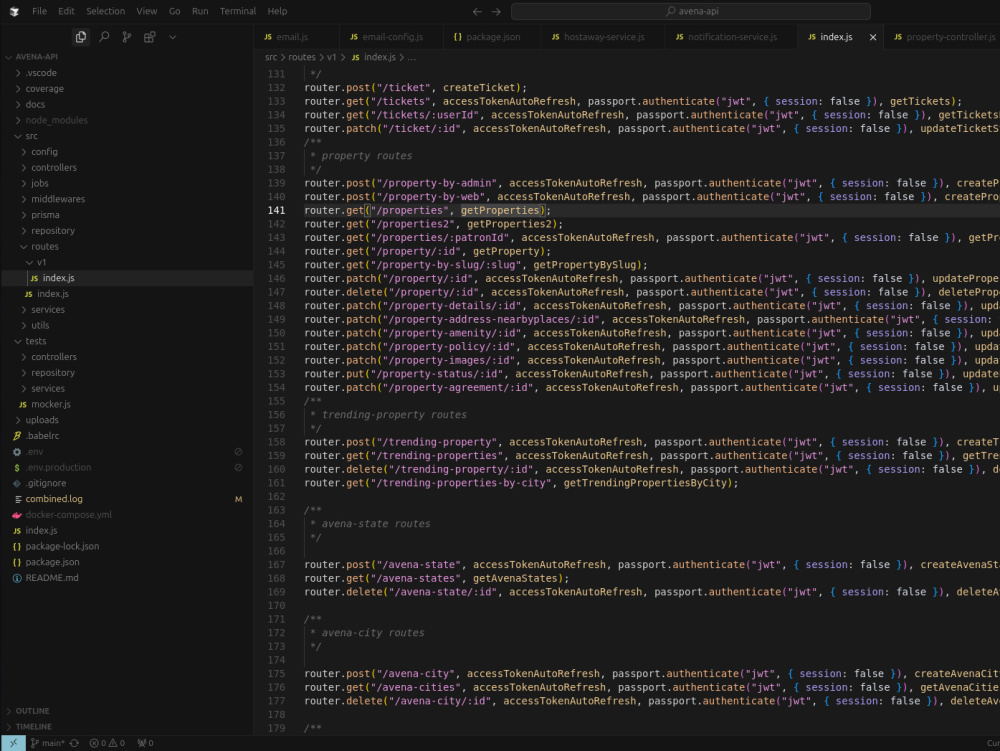Open the Go menu
The height and width of the screenshot is (751, 1000).
[175, 11]
